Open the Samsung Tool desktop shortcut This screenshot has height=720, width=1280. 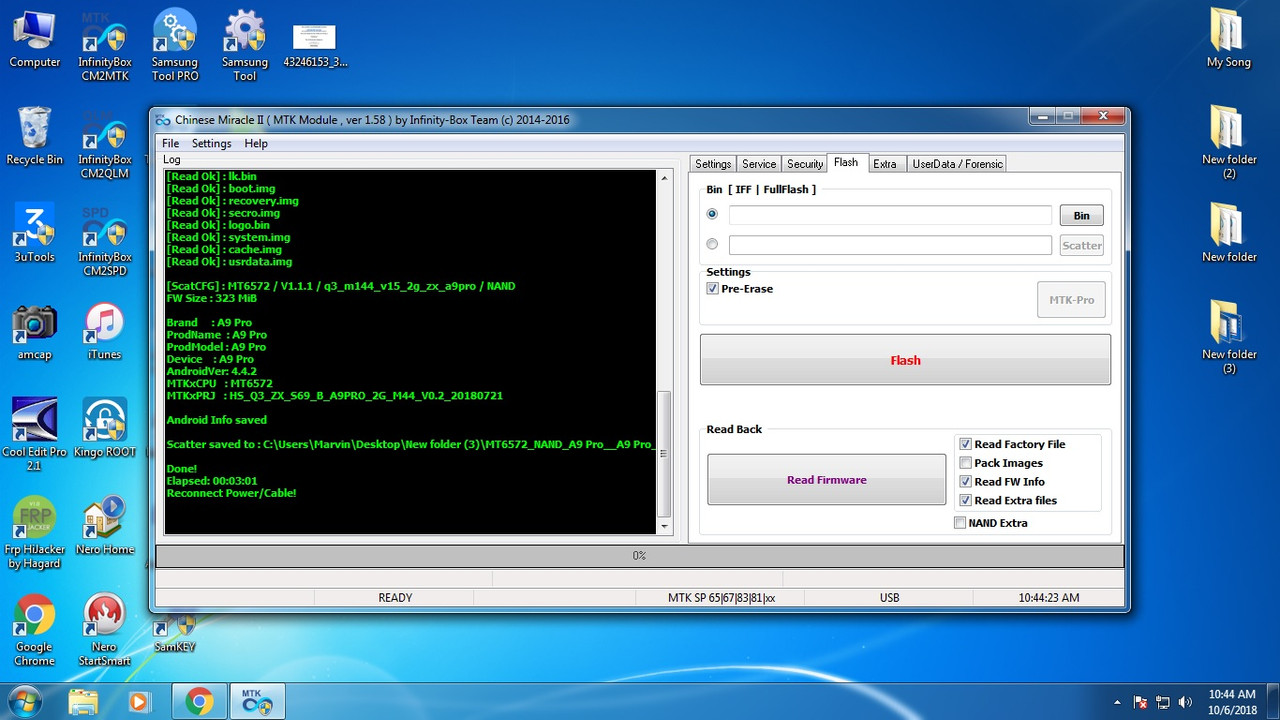[x=245, y=47]
